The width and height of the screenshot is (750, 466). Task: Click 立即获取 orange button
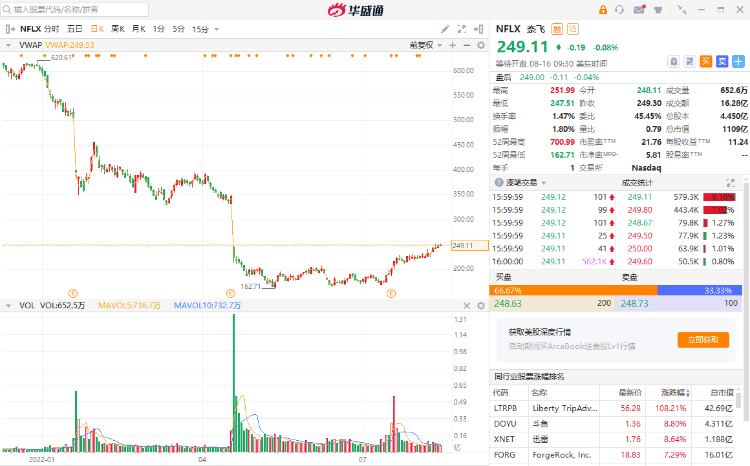pos(703,340)
